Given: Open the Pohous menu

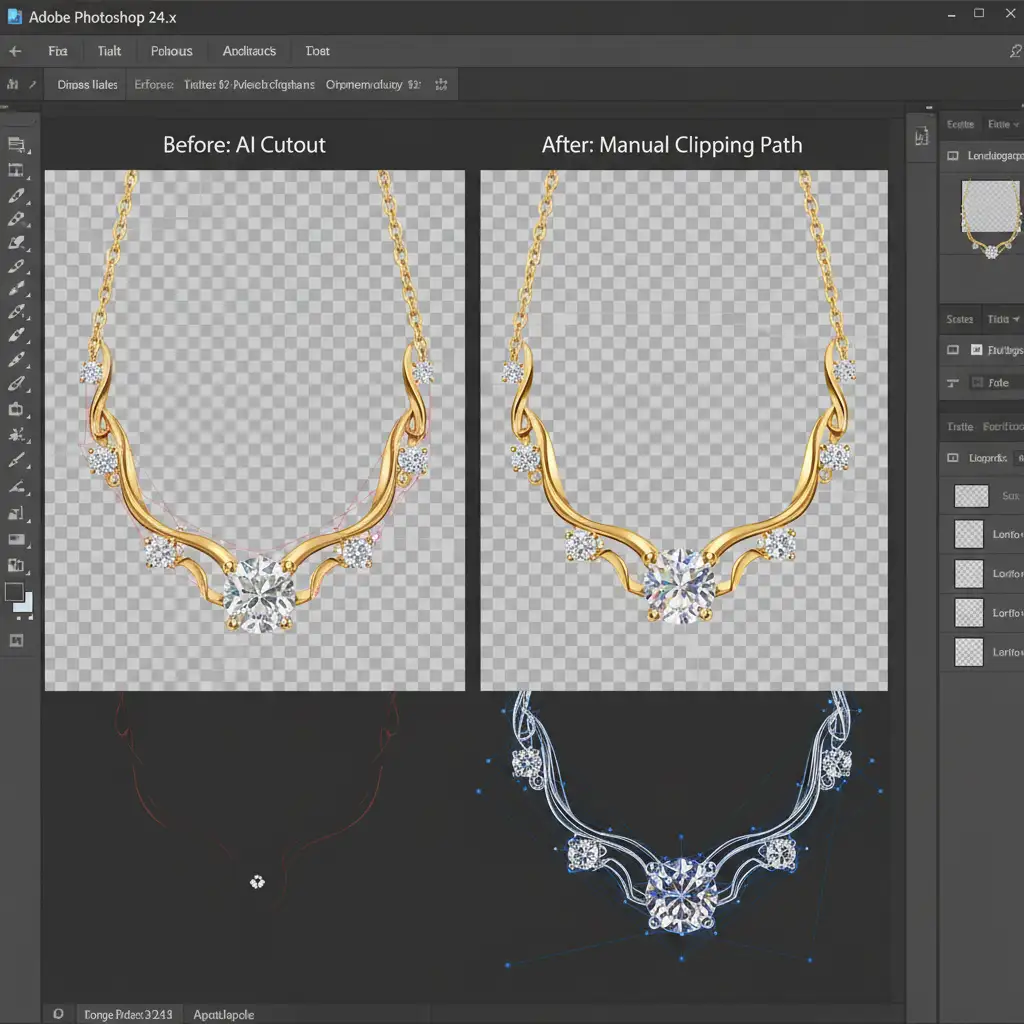Looking at the screenshot, I should point(171,51).
